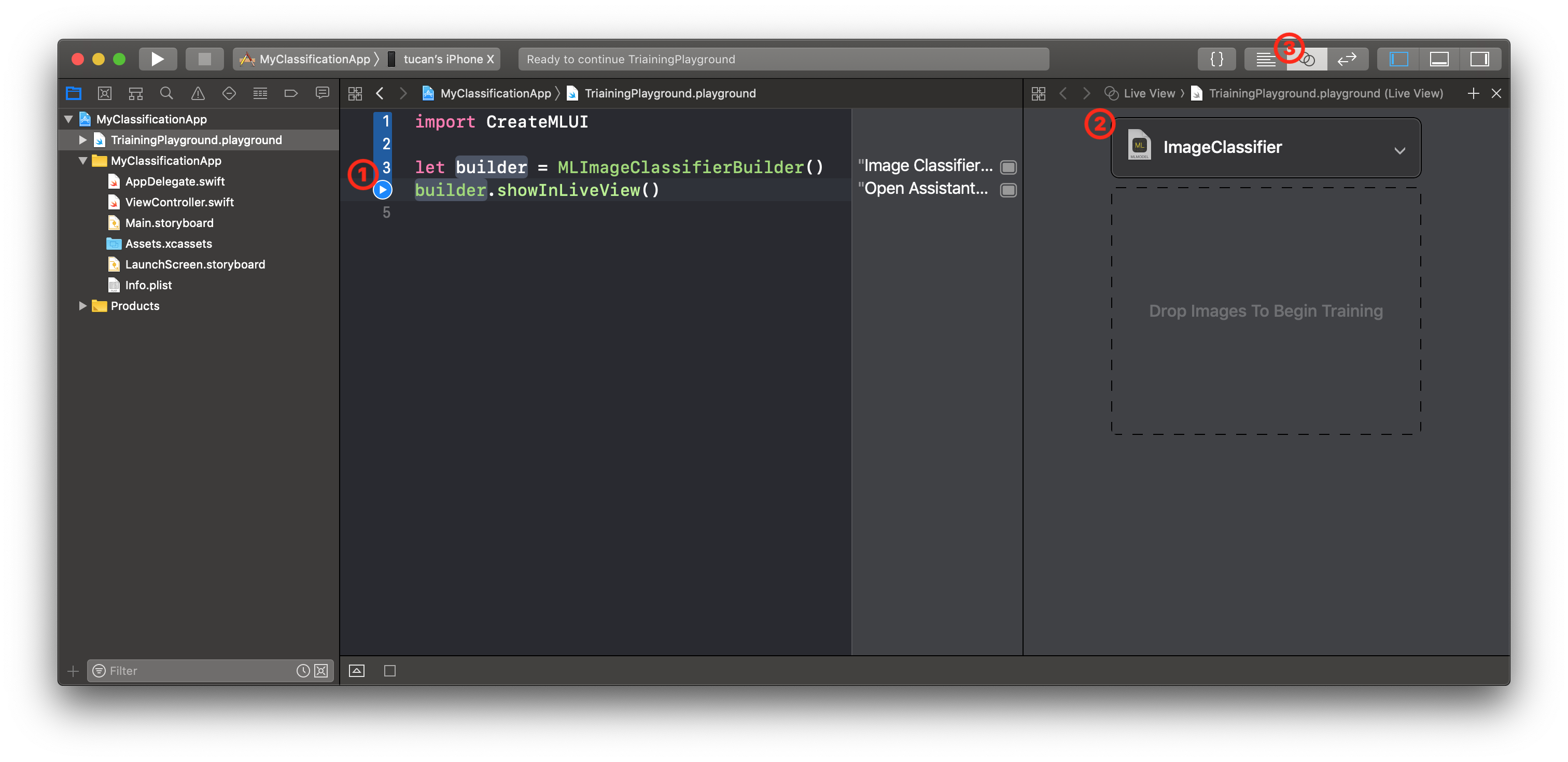This screenshot has width=1568, height=762.
Task: Open the ImageClassifier dropdown chevron
Action: point(1399,150)
